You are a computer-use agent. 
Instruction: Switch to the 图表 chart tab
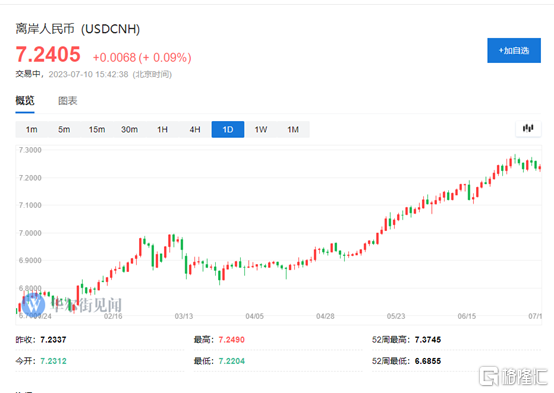pyautogui.click(x=67, y=101)
